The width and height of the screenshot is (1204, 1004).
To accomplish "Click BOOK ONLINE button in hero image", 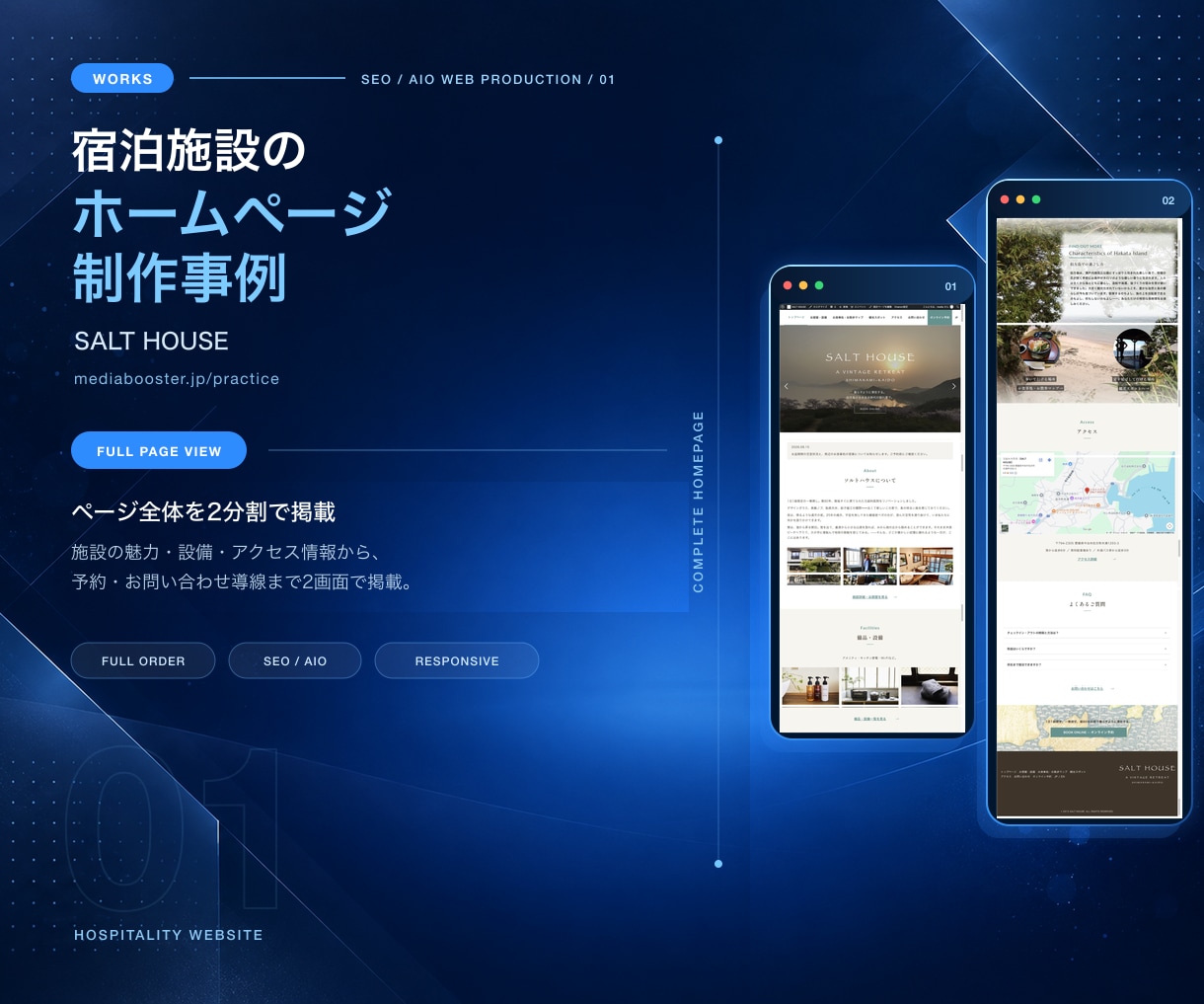I will (869, 409).
